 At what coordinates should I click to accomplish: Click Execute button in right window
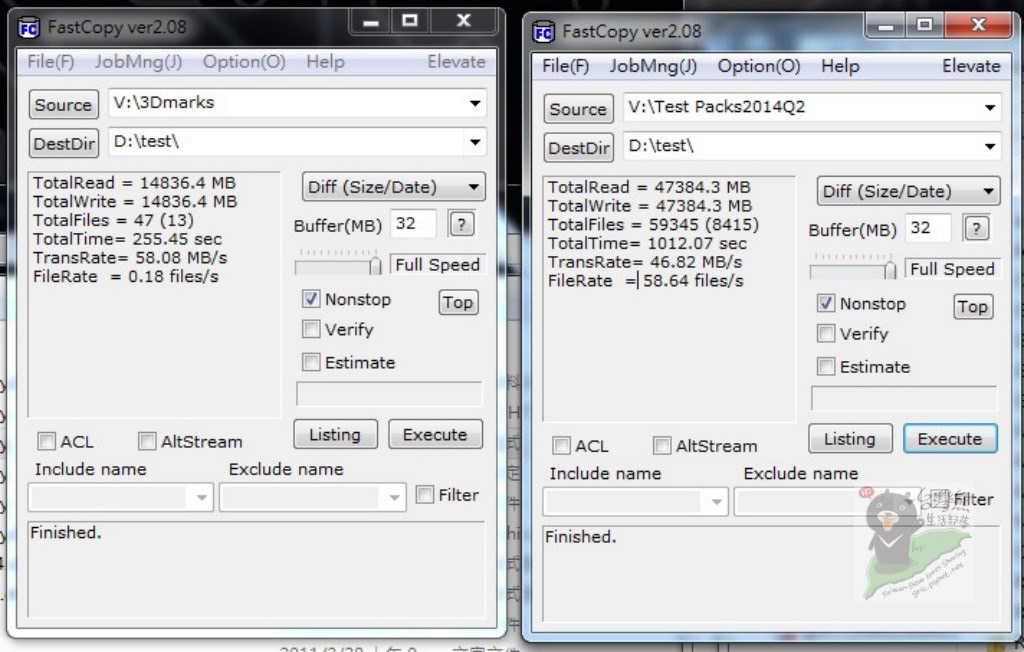coord(950,438)
